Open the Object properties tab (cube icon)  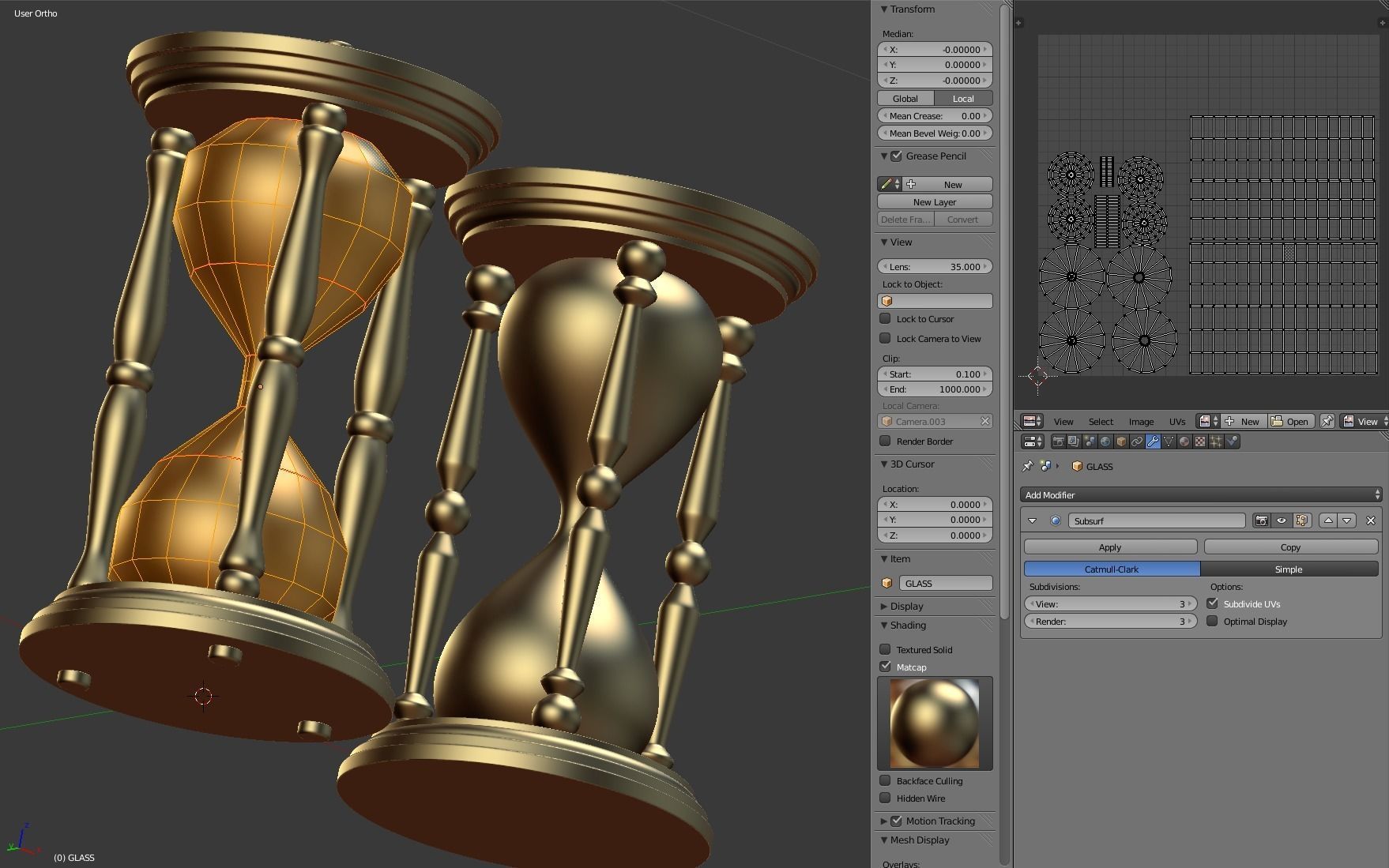click(x=1121, y=442)
